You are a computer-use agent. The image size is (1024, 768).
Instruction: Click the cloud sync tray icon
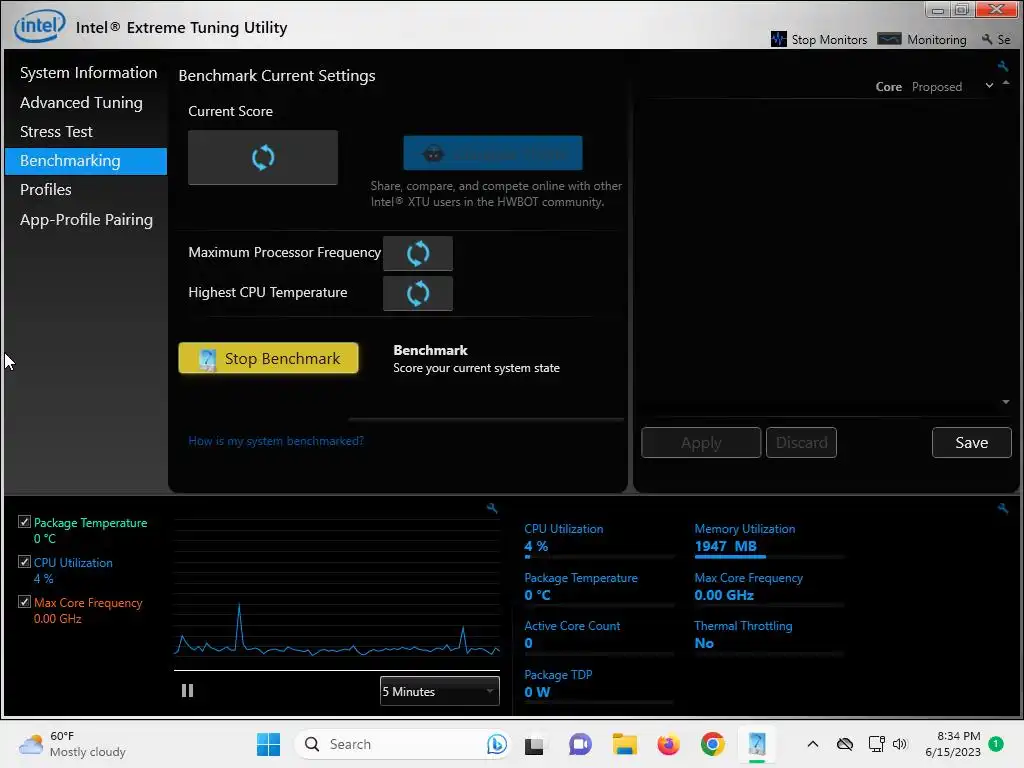[844, 744]
